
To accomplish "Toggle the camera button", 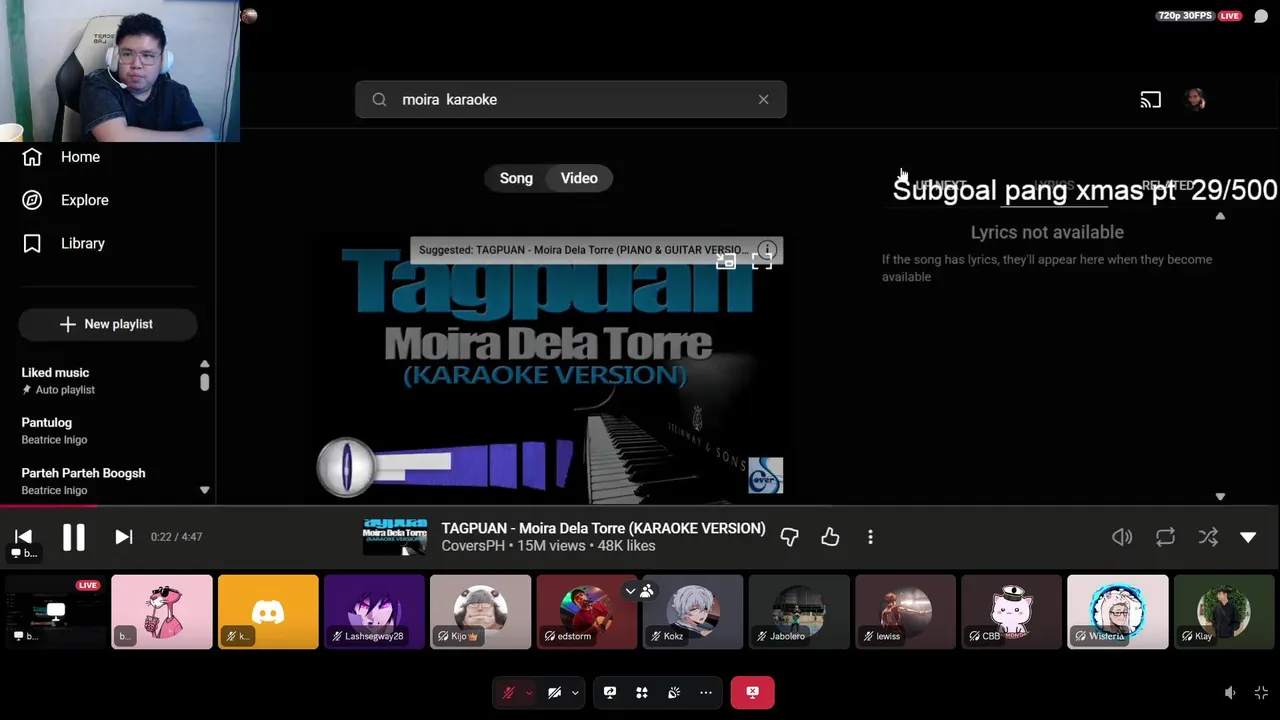I will pos(554,692).
